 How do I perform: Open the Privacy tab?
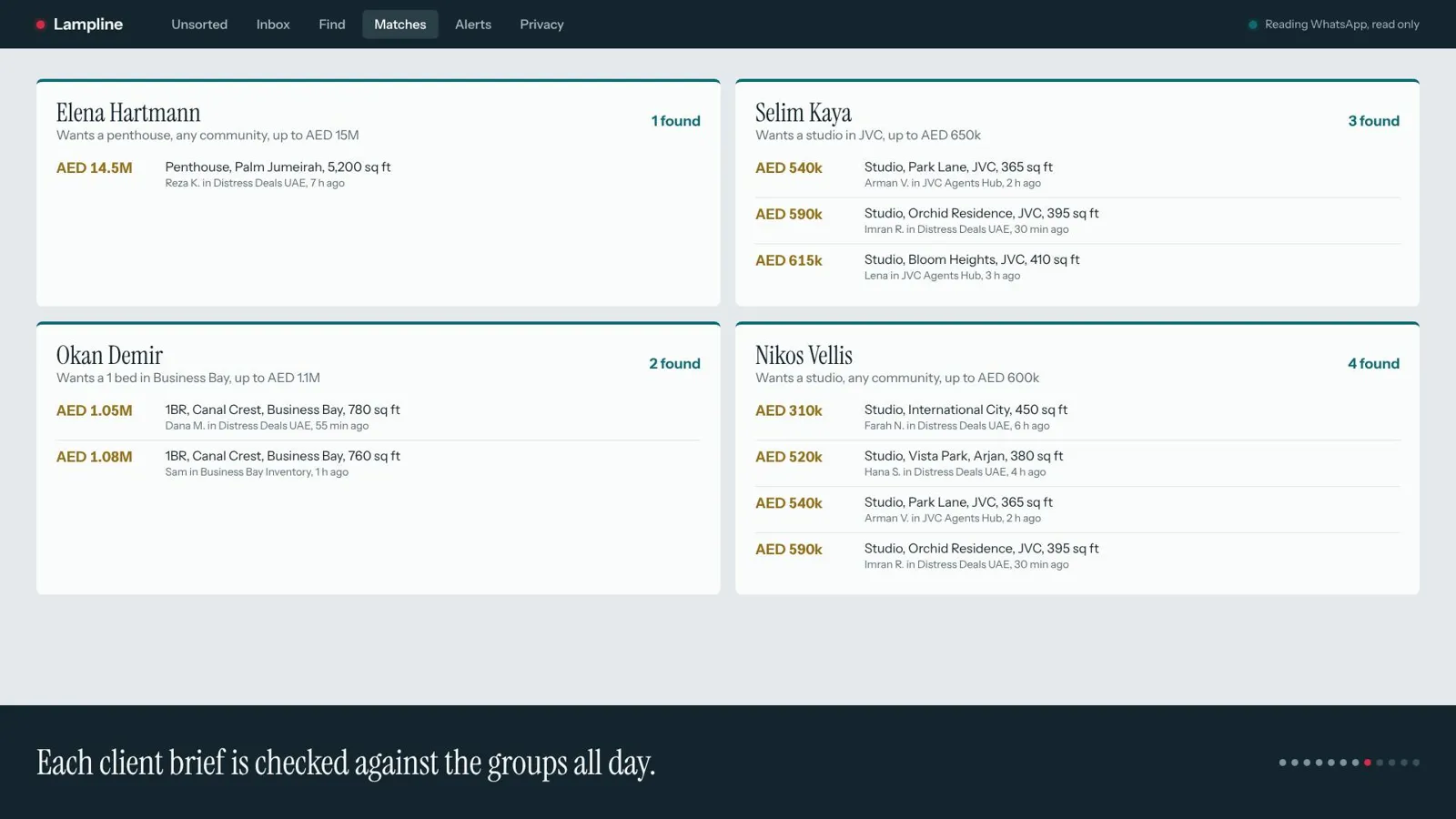click(x=541, y=25)
